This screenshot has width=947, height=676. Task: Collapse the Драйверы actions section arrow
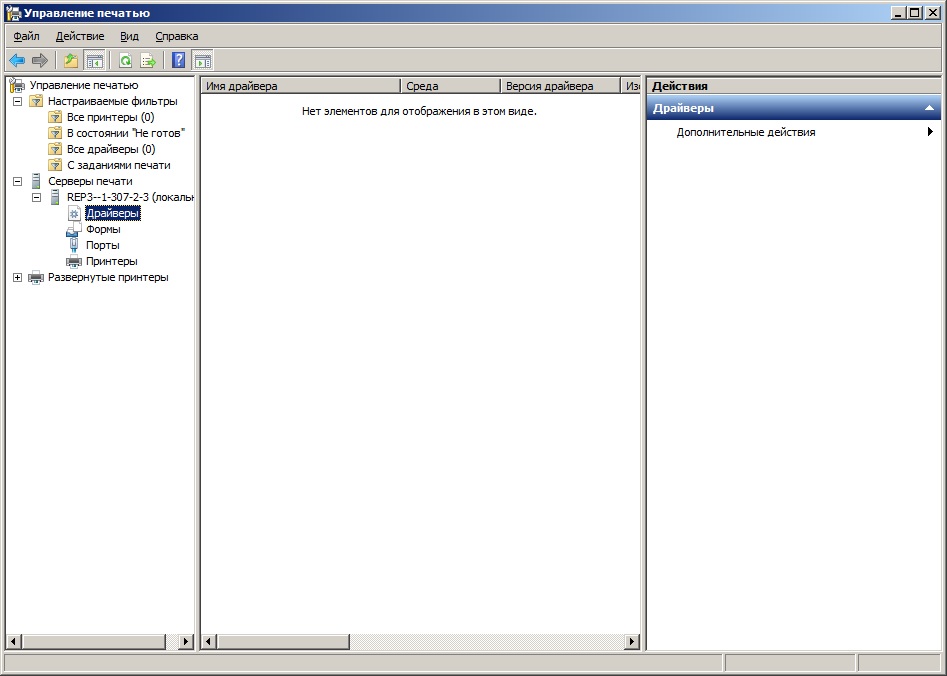(929, 108)
